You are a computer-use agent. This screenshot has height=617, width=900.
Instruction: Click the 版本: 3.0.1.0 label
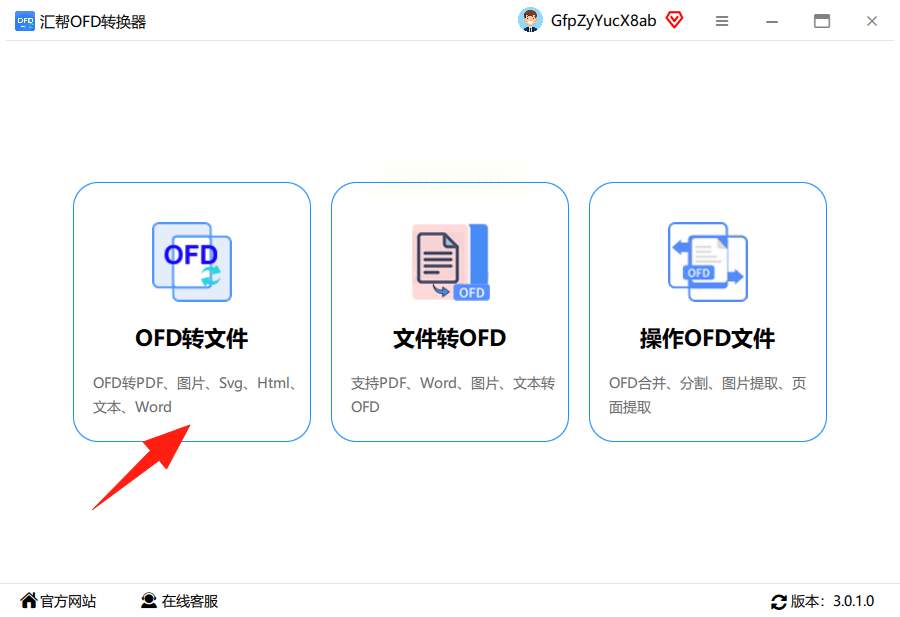coord(832,601)
